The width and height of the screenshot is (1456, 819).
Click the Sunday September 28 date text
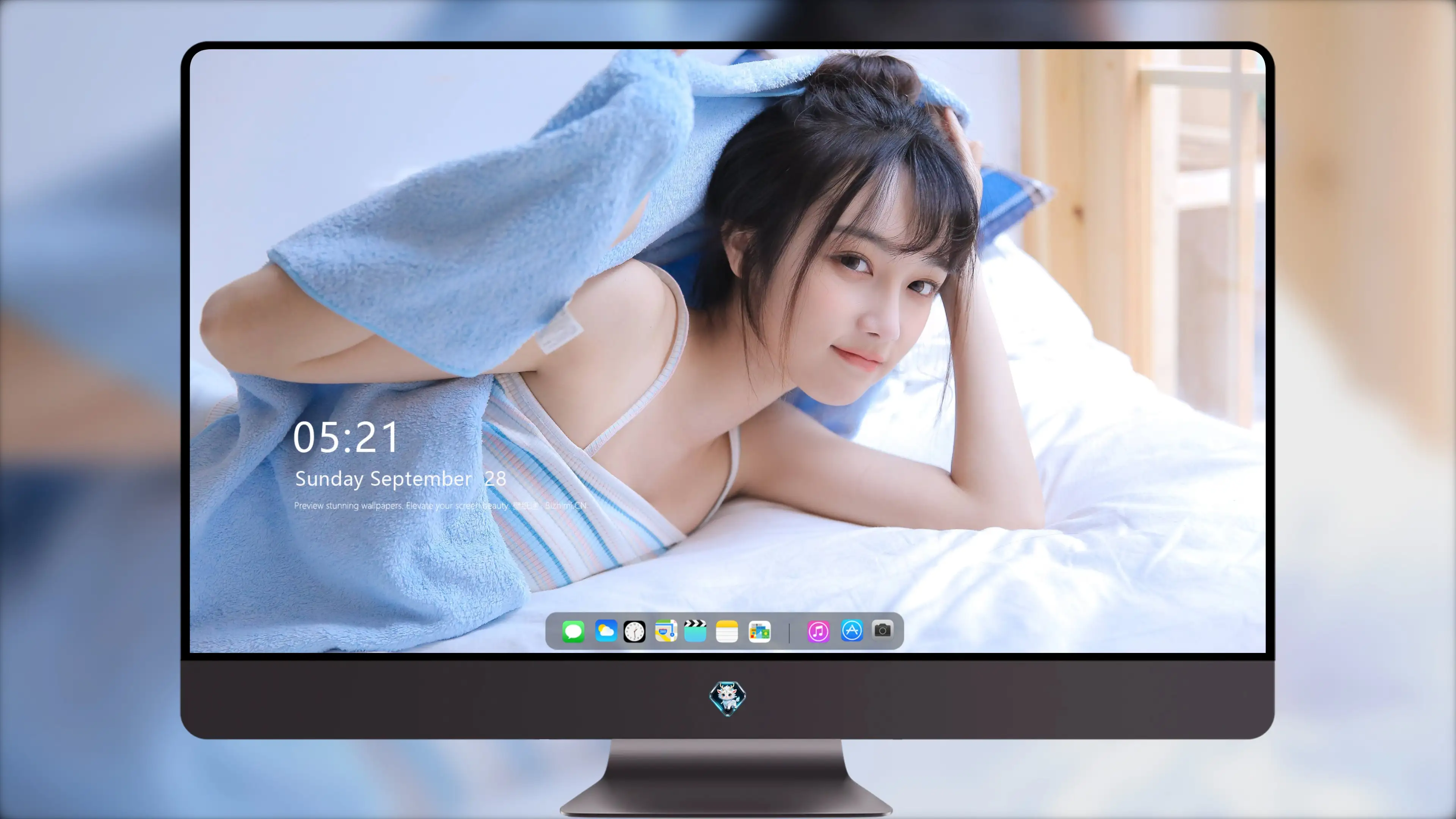(400, 479)
